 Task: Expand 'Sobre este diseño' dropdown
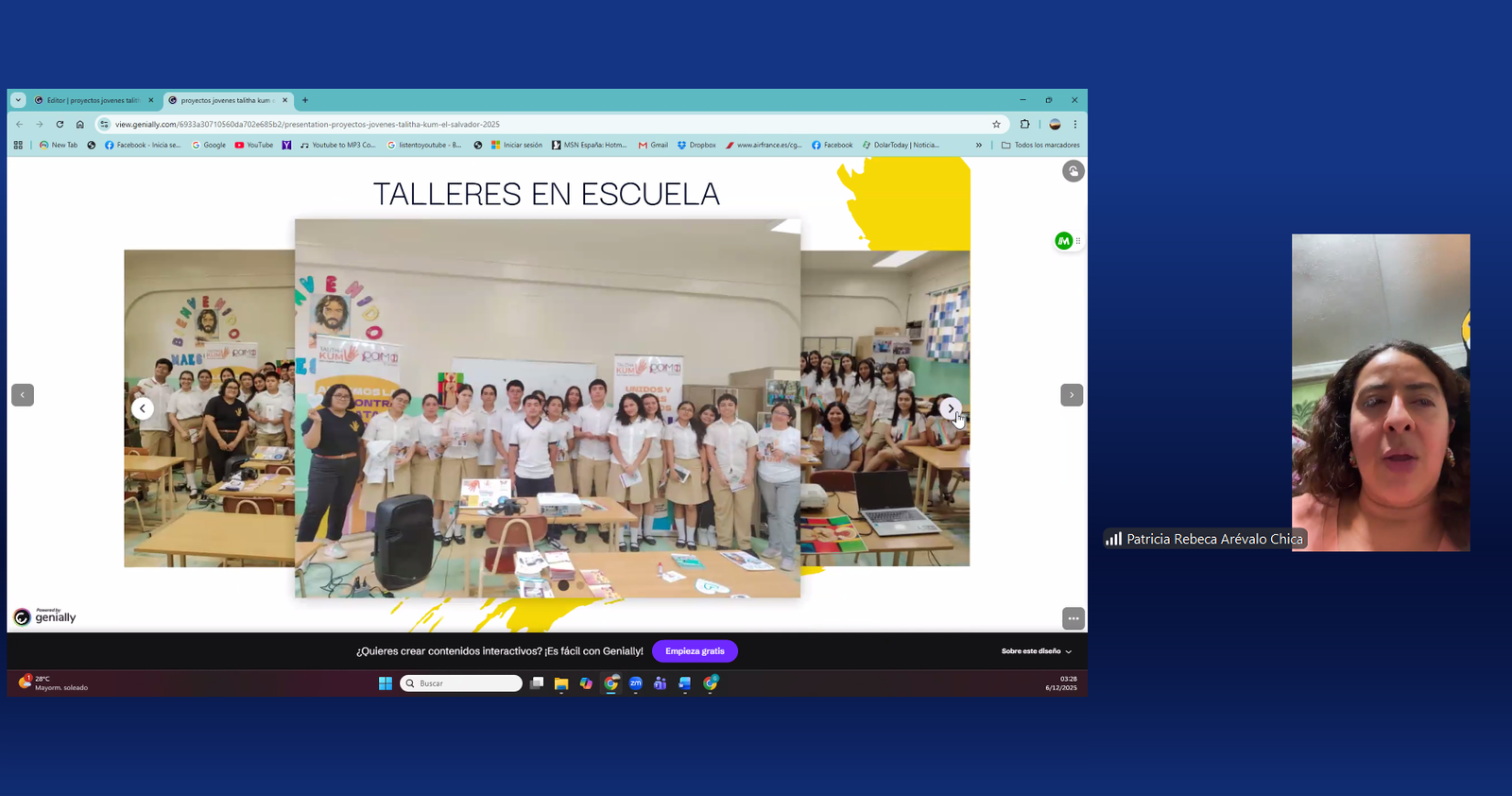click(1037, 651)
